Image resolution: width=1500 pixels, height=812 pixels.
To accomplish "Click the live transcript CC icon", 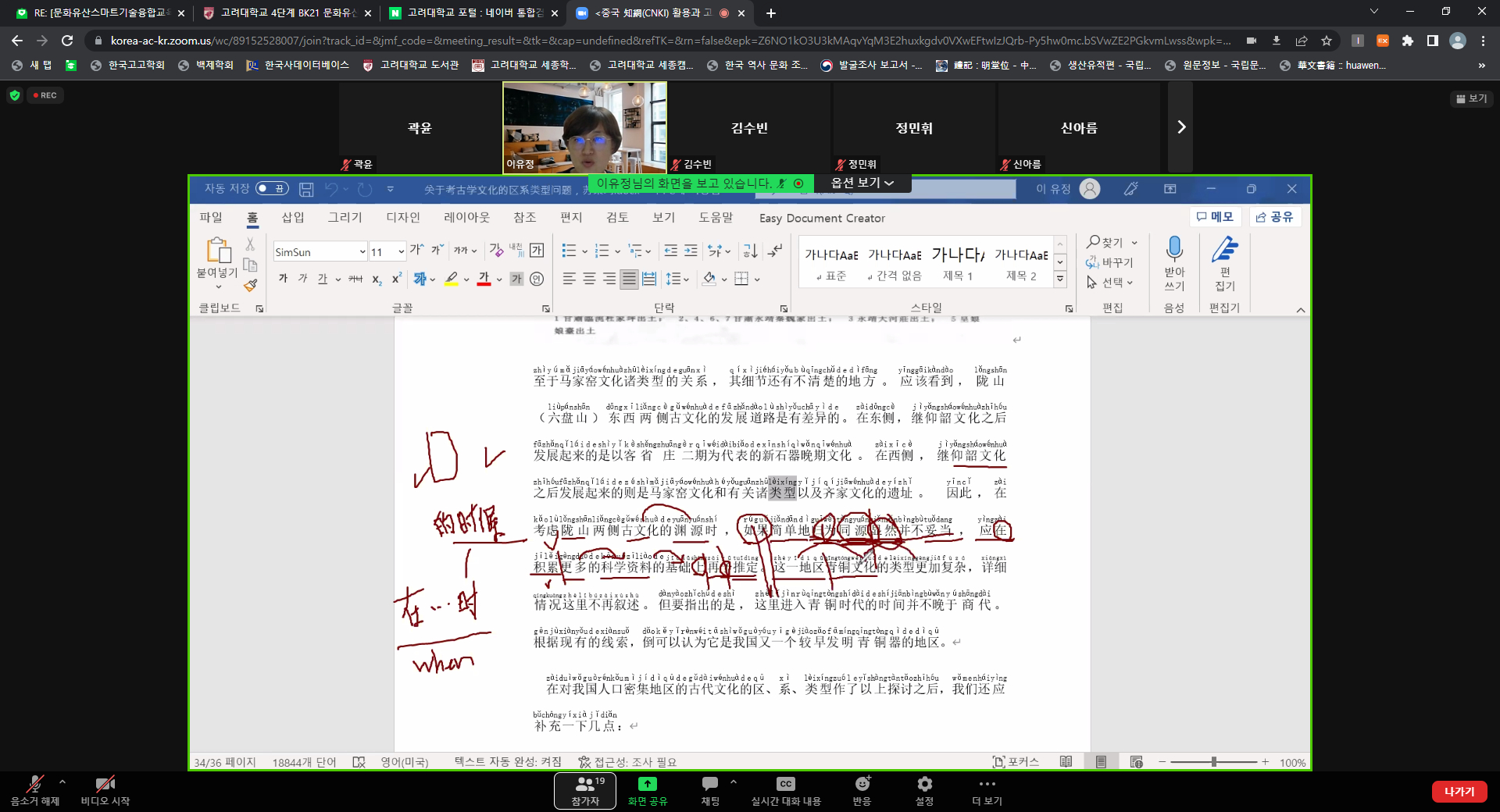I will click(785, 784).
